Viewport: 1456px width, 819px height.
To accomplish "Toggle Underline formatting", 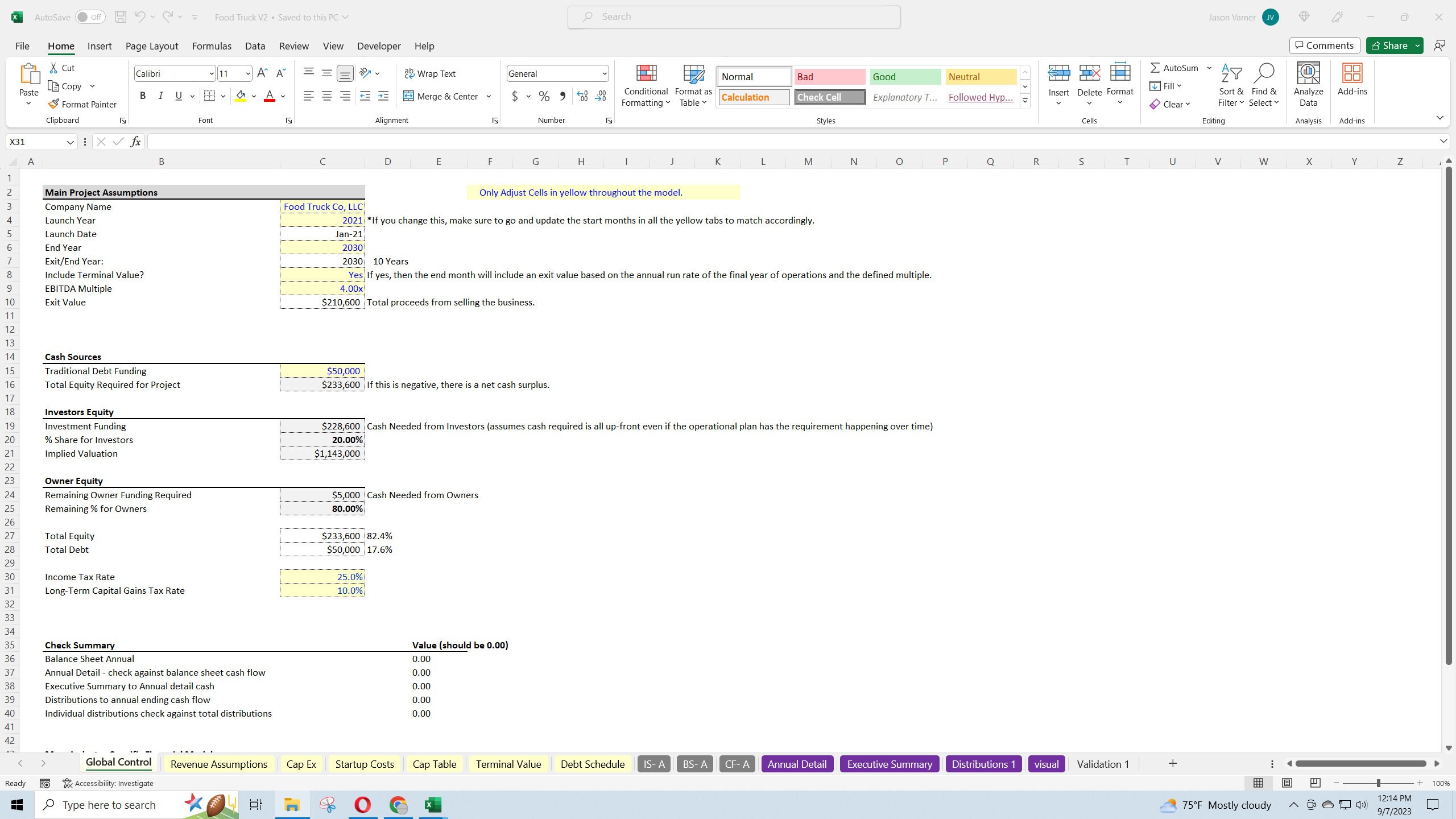I will [179, 96].
